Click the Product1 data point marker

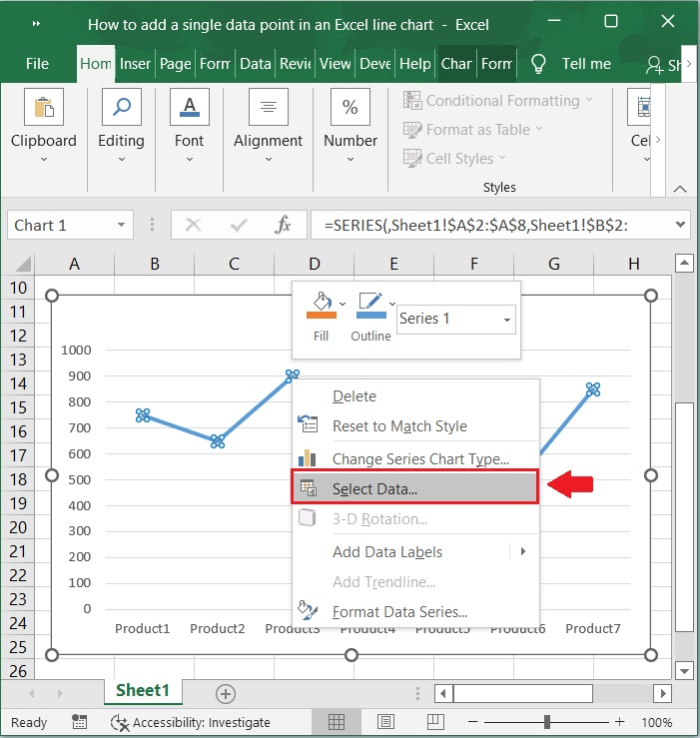[143, 415]
